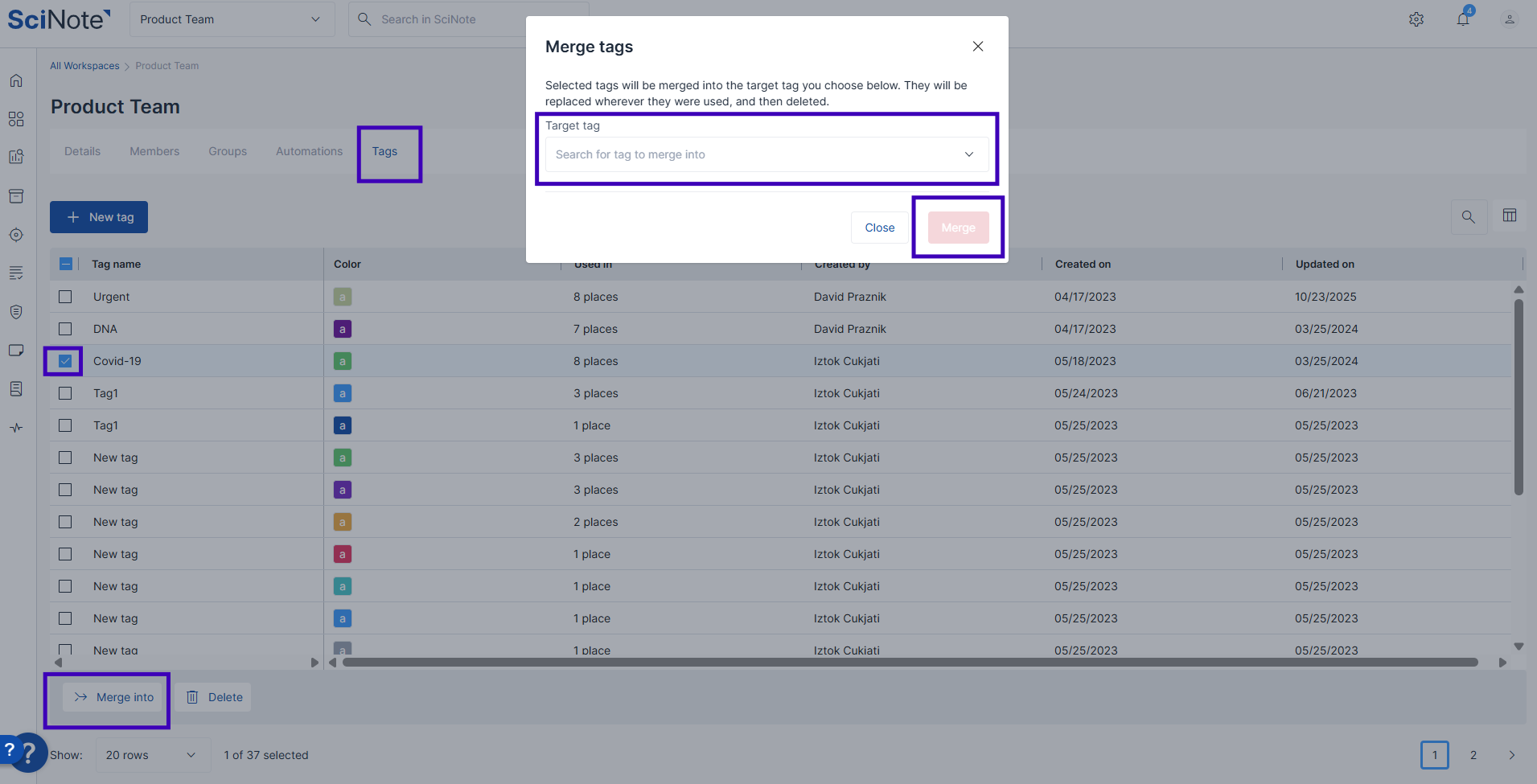Check the Urgent tag checkbox
This screenshot has width=1537, height=784.
(65, 297)
